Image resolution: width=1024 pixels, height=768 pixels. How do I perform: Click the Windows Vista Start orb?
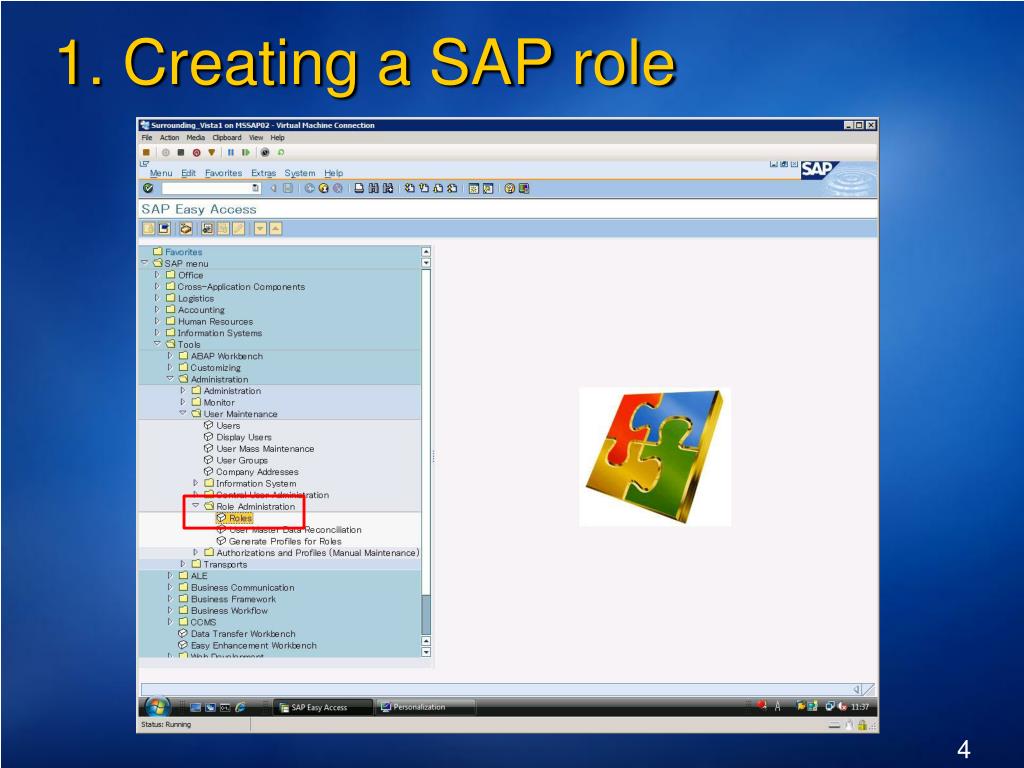coord(157,707)
